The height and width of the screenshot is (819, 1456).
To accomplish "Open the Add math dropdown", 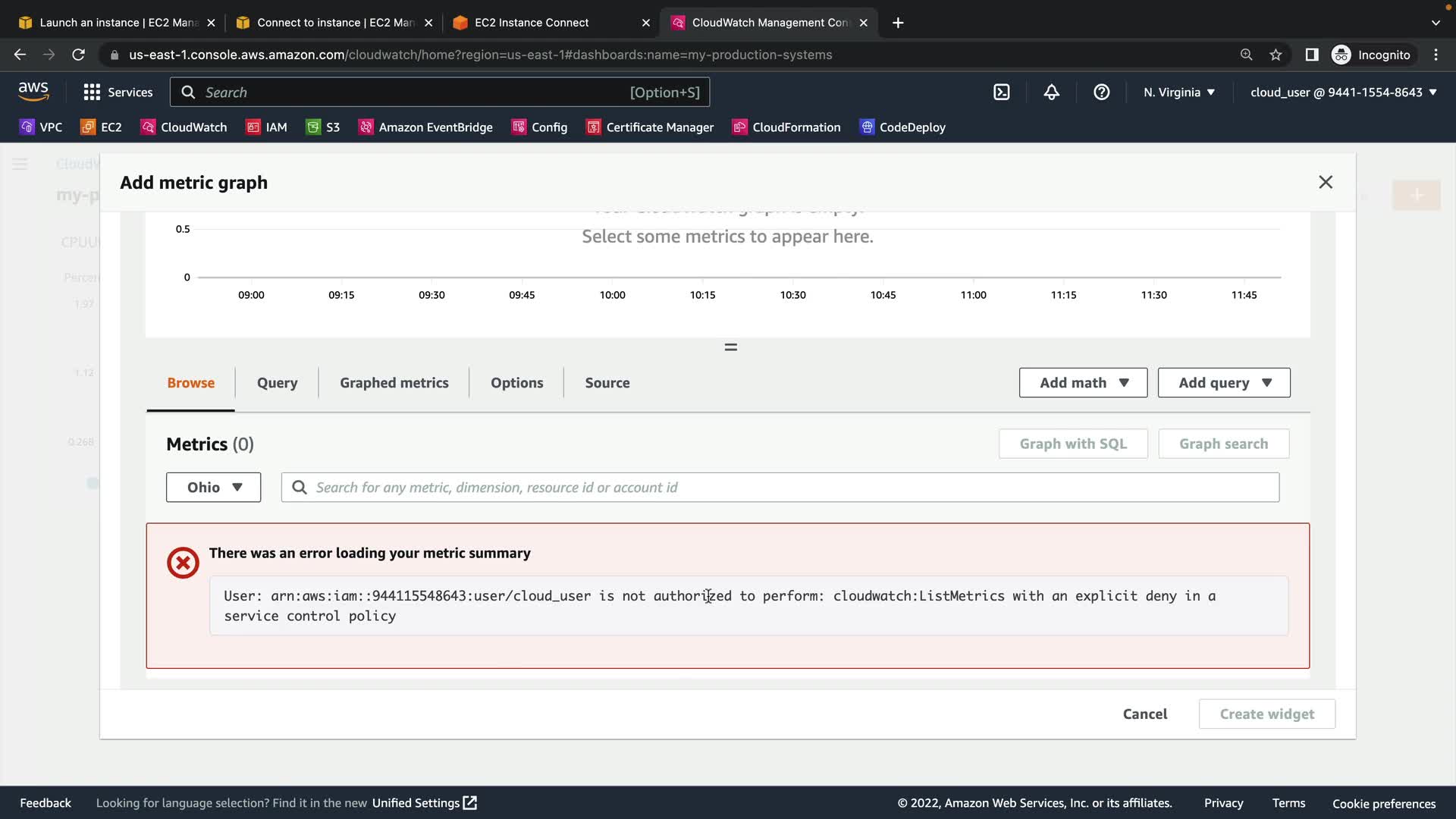I will 1083,383.
